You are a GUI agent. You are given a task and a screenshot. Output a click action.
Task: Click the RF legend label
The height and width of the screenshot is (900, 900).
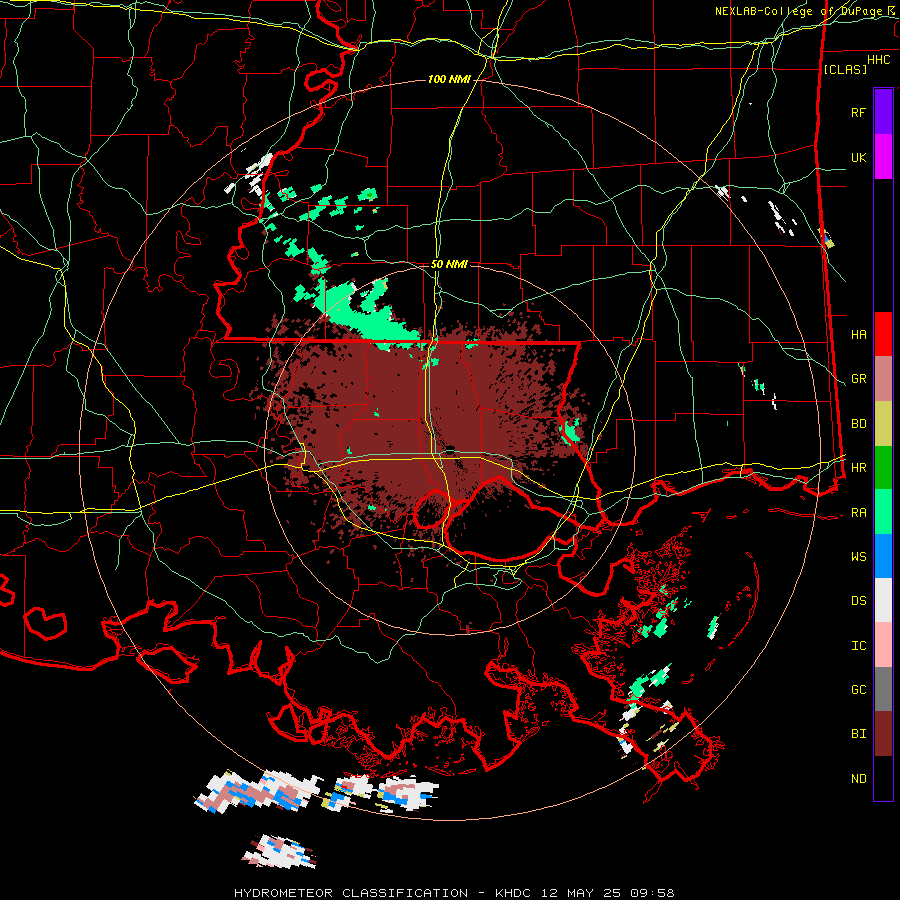(x=858, y=112)
